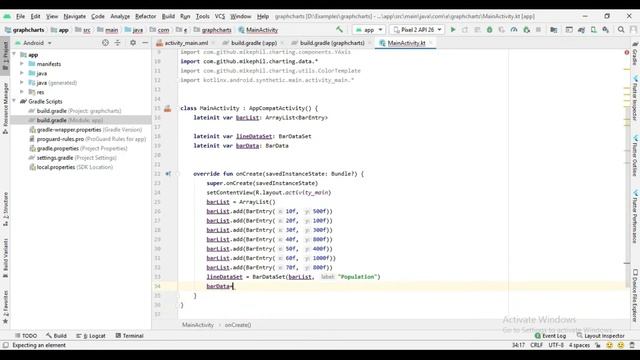Open the VCS menu
This screenshot has height=360, width=640.
click(x=220, y=16)
